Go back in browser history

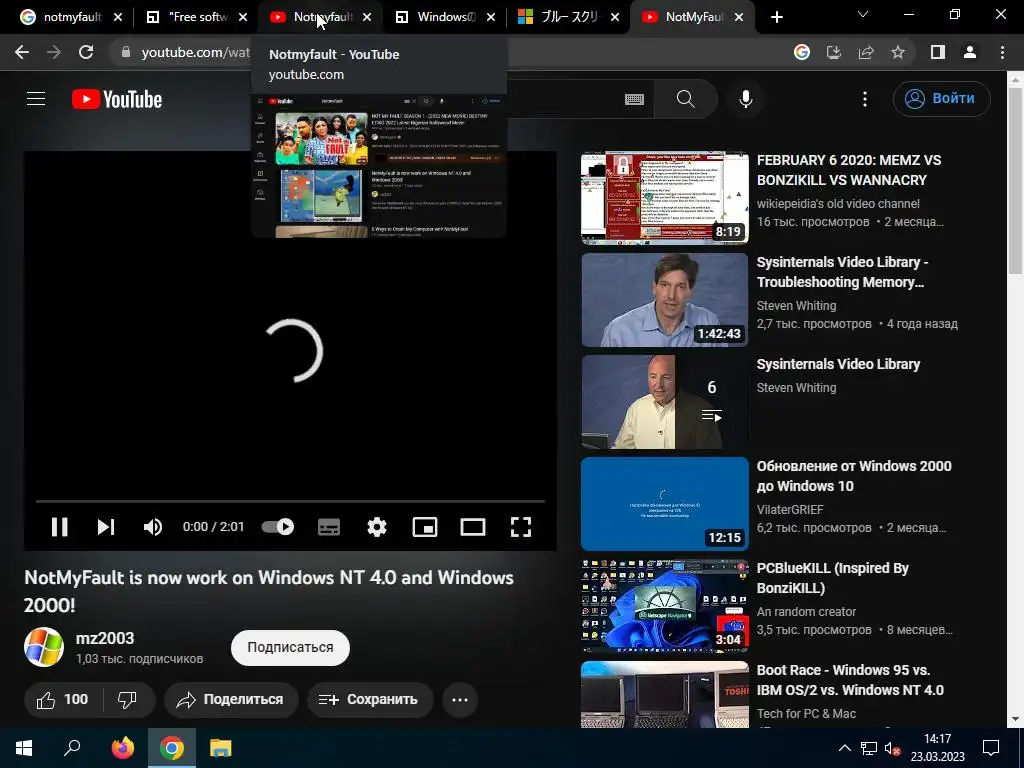(x=22, y=52)
